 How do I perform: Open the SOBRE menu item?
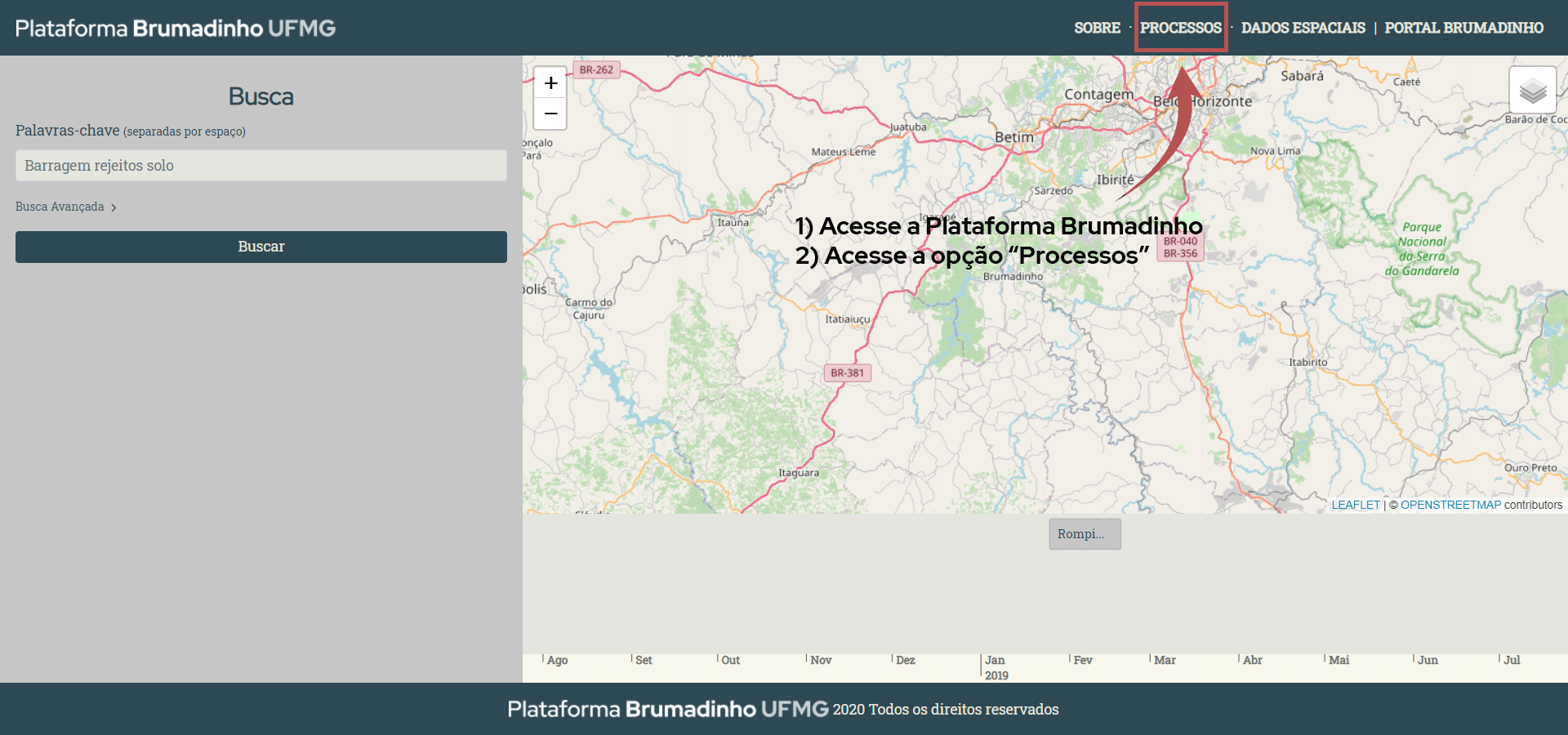coord(1097,28)
